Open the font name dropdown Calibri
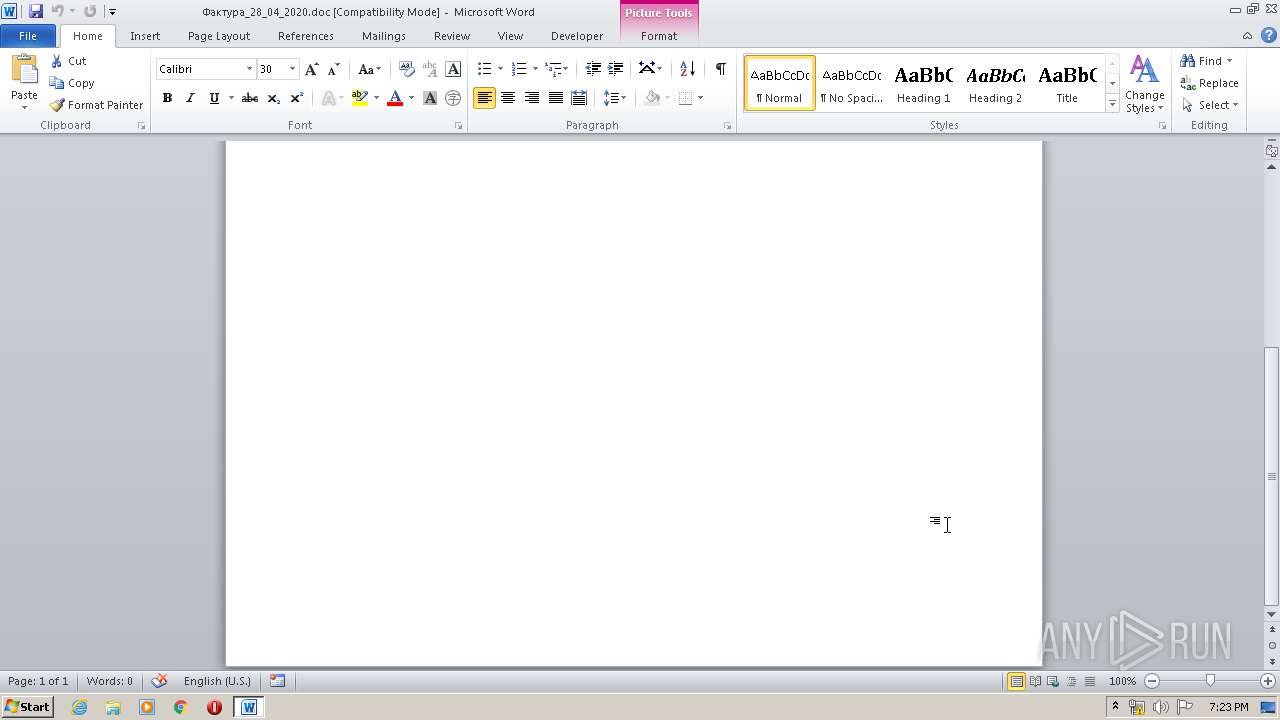The height and width of the screenshot is (720, 1280). coord(249,69)
